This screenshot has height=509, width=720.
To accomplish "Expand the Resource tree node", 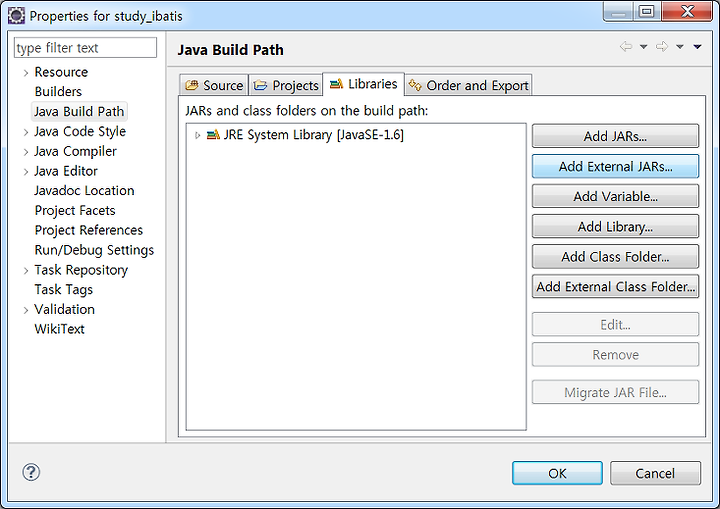I will [x=26, y=73].
